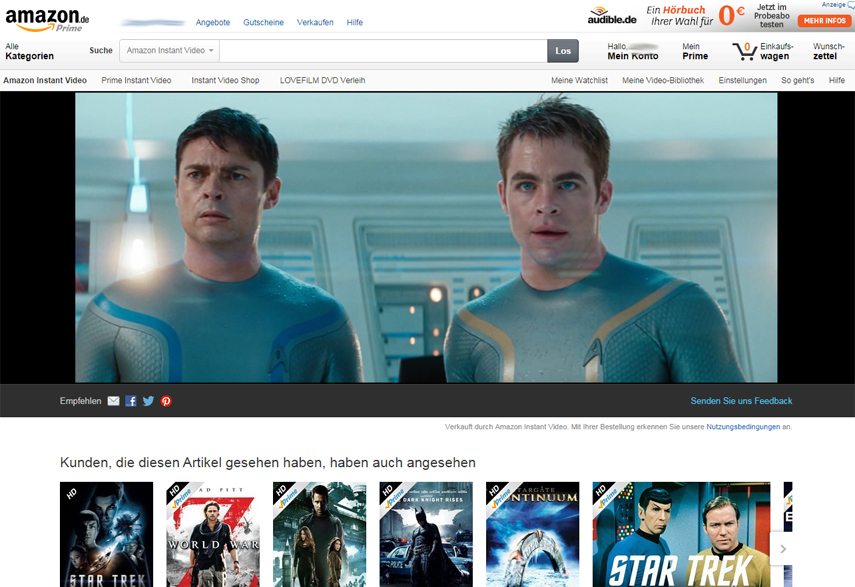The image size is (855, 587).
Task: Open the first Star Trek movie poster
Action: pos(106,534)
